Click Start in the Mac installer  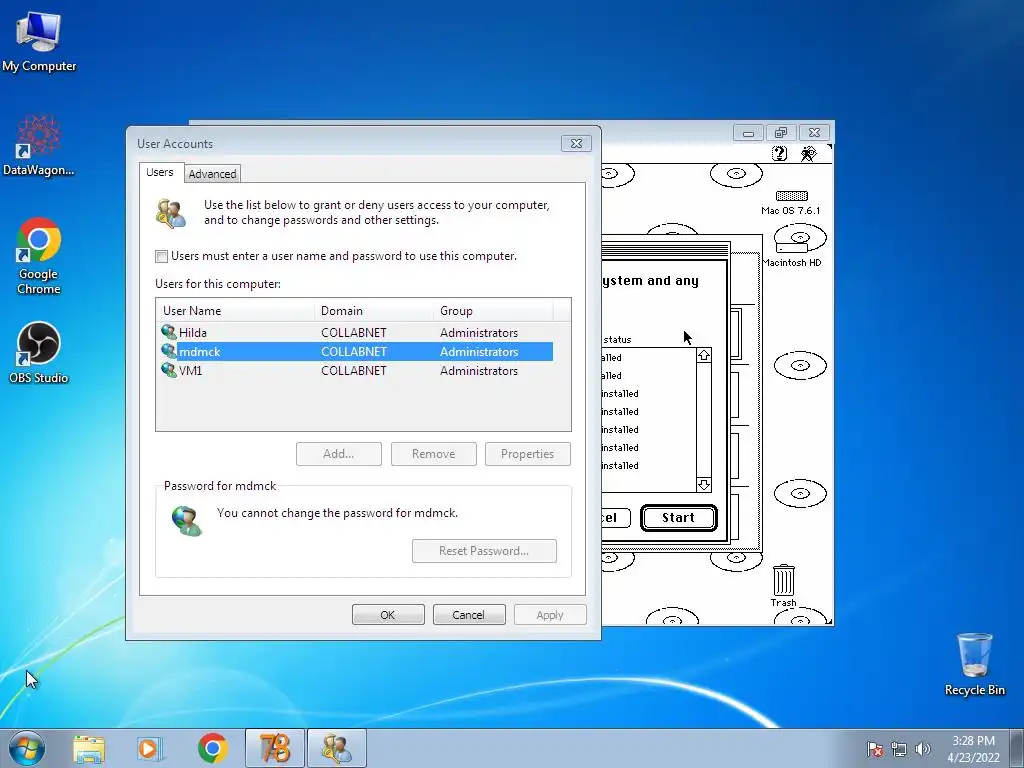coord(679,517)
